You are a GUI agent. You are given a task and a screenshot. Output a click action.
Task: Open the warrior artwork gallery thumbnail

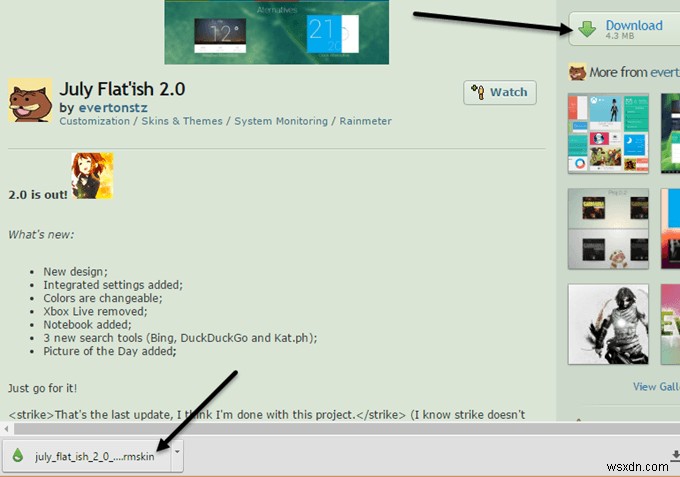coord(608,324)
